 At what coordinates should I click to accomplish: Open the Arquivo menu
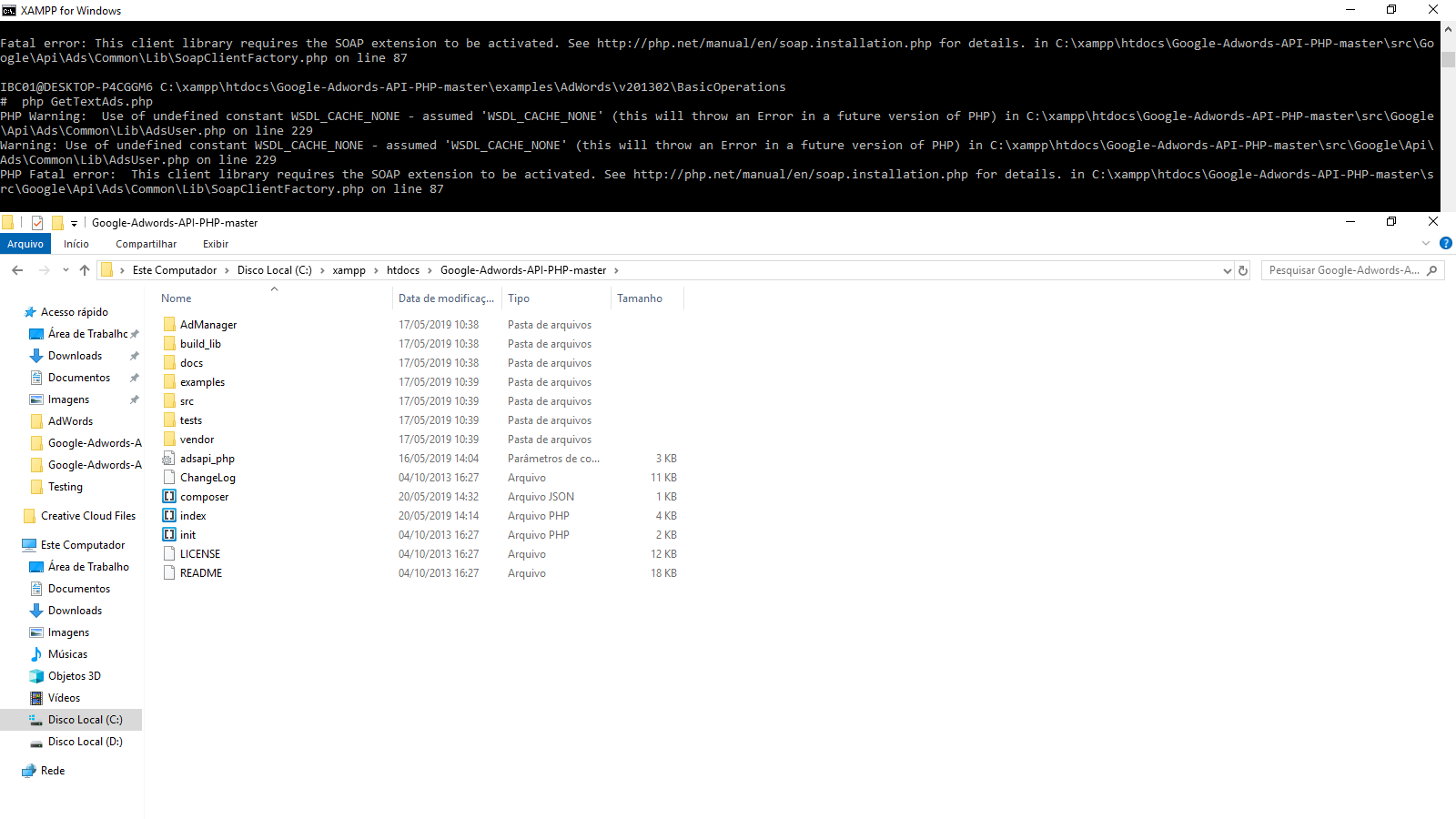[25, 243]
